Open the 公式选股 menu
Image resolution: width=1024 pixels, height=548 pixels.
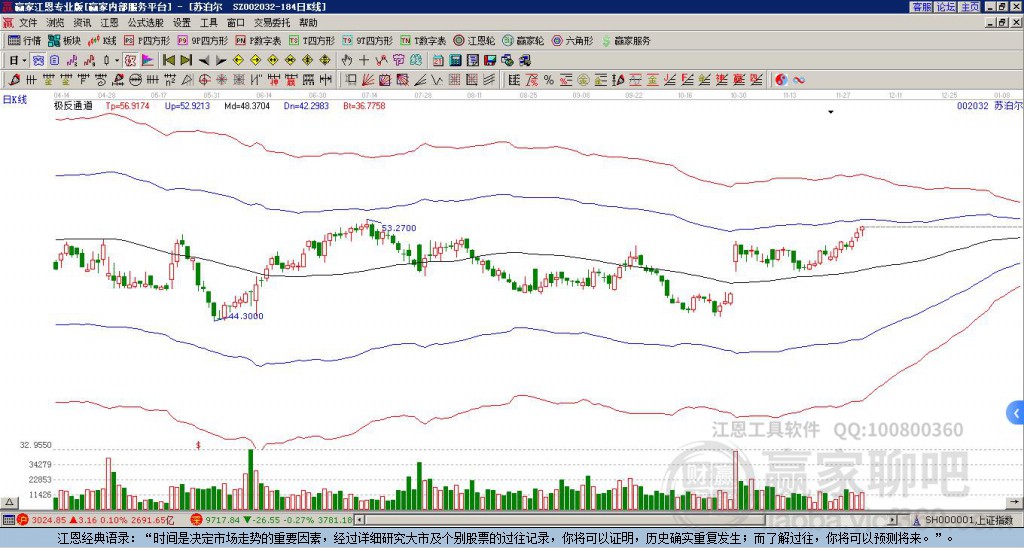click(144, 22)
